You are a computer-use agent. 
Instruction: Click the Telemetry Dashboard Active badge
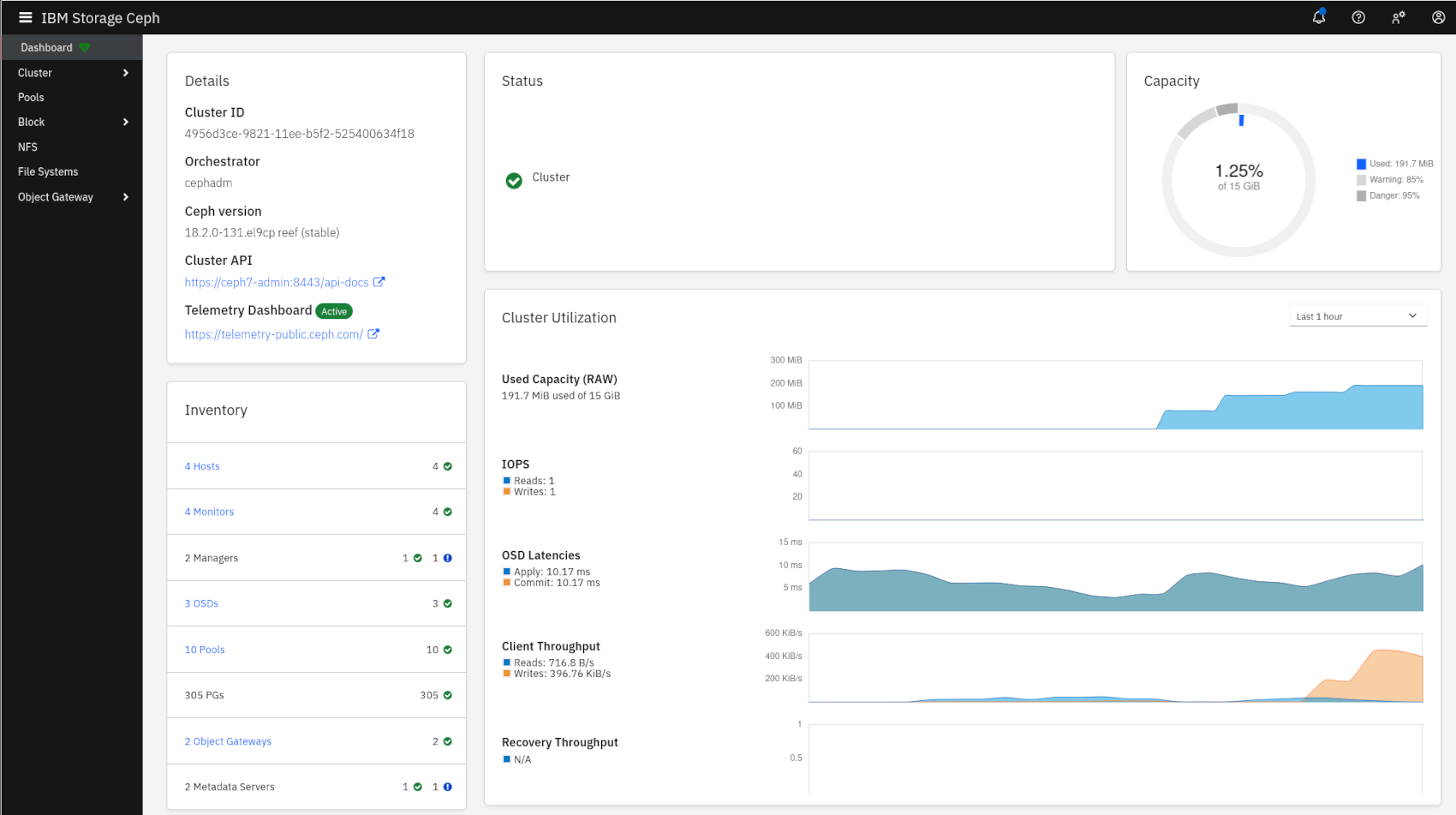(334, 311)
